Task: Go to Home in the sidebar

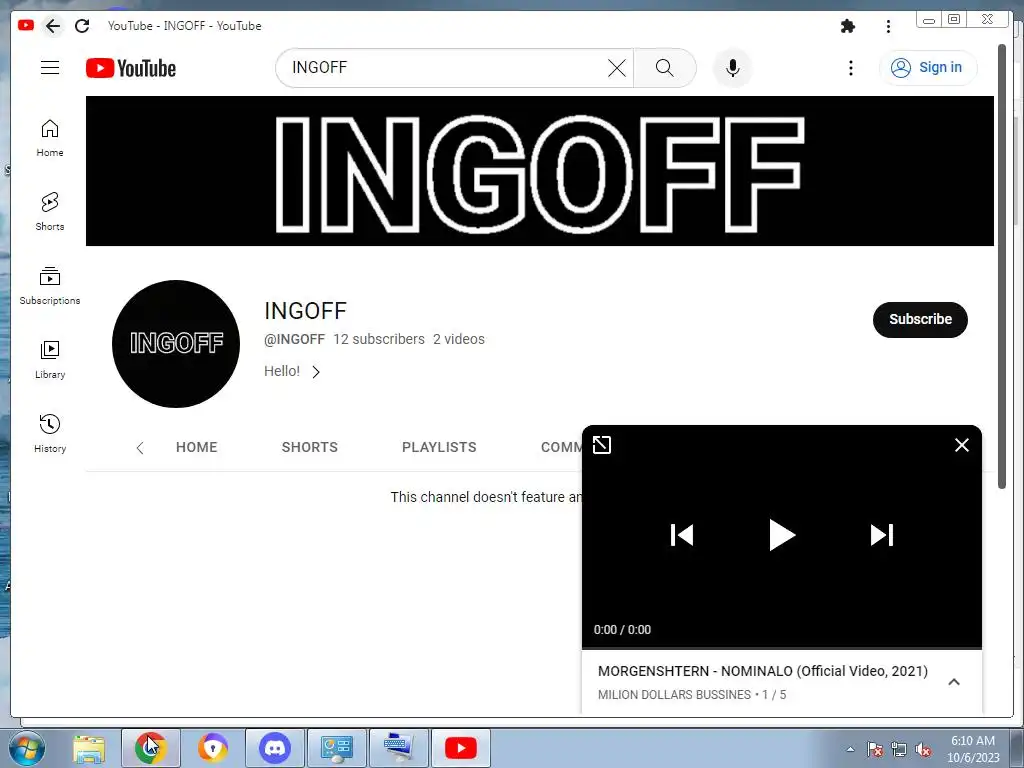Action: (x=50, y=138)
